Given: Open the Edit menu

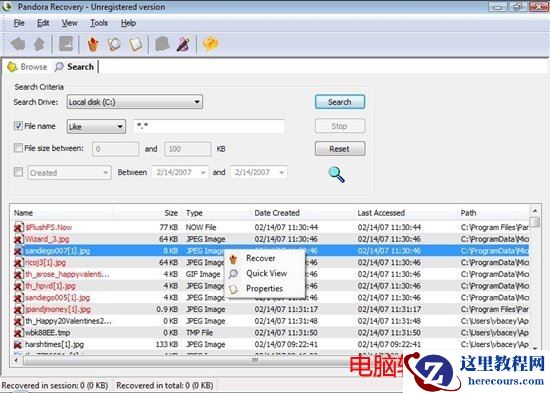Looking at the screenshot, I should click(43, 23).
